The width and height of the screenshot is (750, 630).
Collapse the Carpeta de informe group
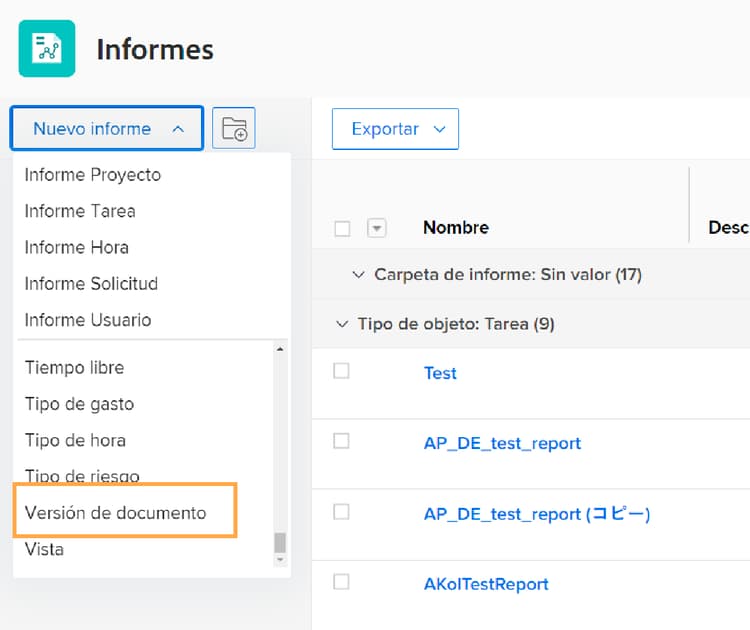[x=358, y=274]
